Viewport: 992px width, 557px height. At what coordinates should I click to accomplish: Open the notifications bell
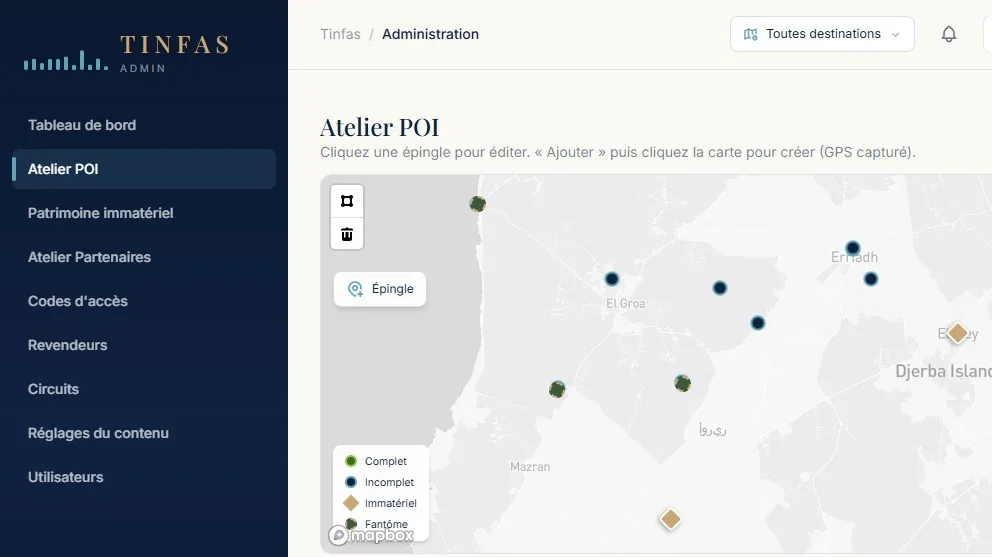[x=948, y=34]
